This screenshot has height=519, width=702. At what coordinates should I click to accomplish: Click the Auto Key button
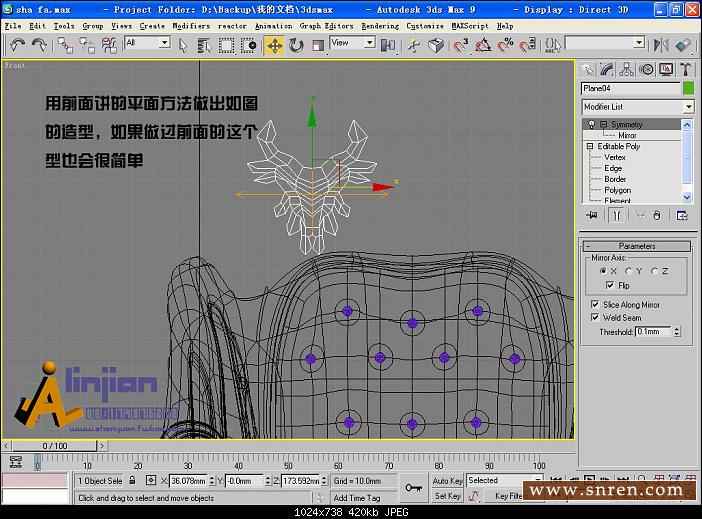447,481
